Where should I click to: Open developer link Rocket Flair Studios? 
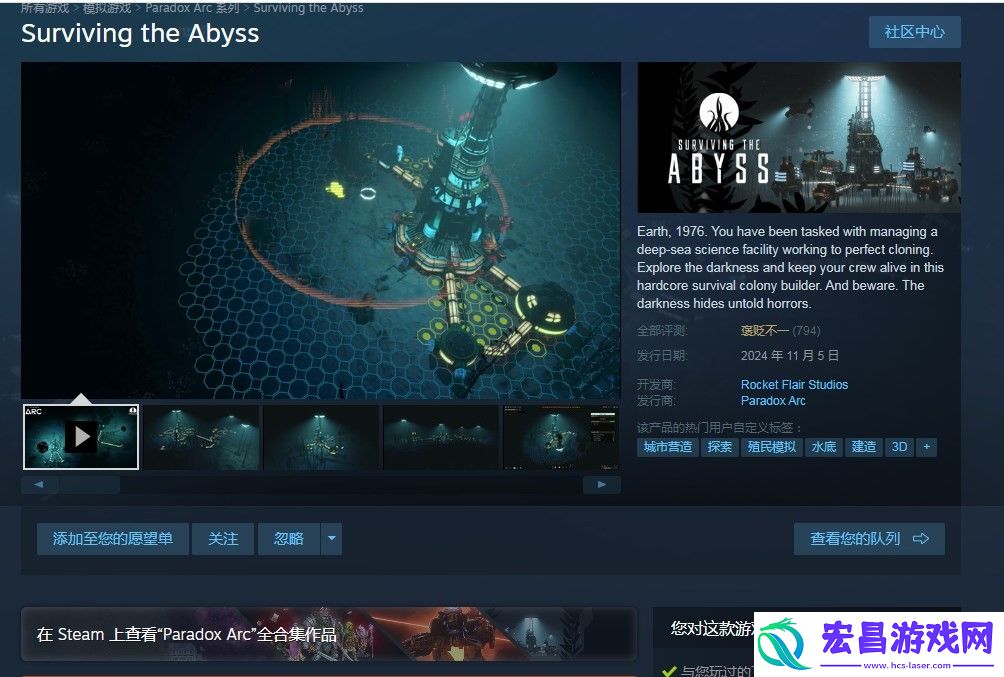click(x=794, y=384)
